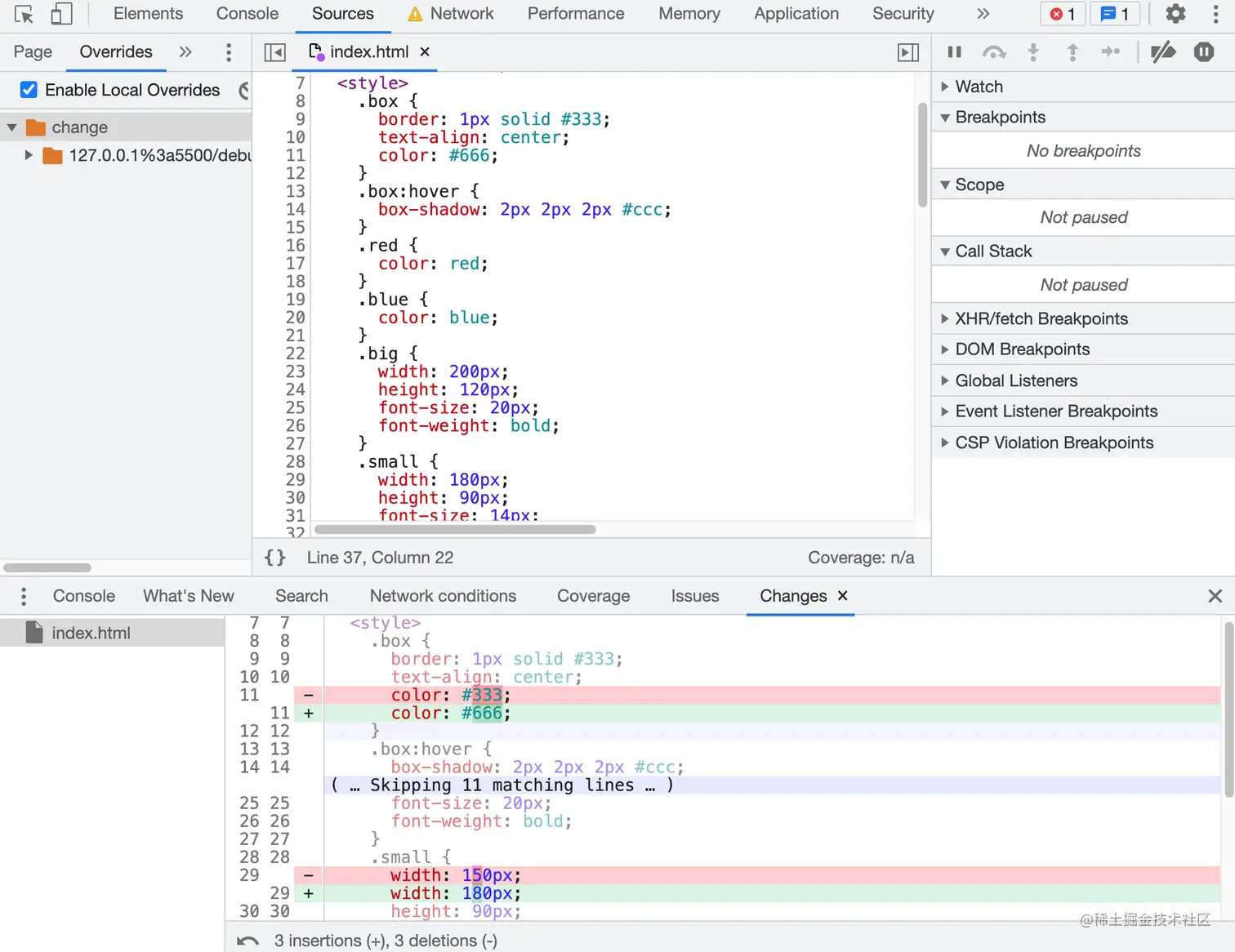1235x952 pixels.
Task: Expand the 127.0.0.1 folder
Action: point(29,155)
